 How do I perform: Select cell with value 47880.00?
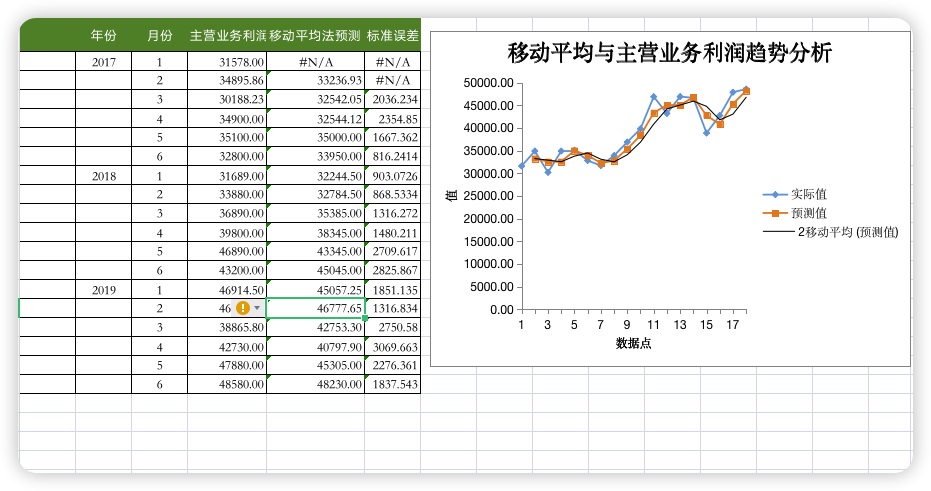click(x=227, y=365)
